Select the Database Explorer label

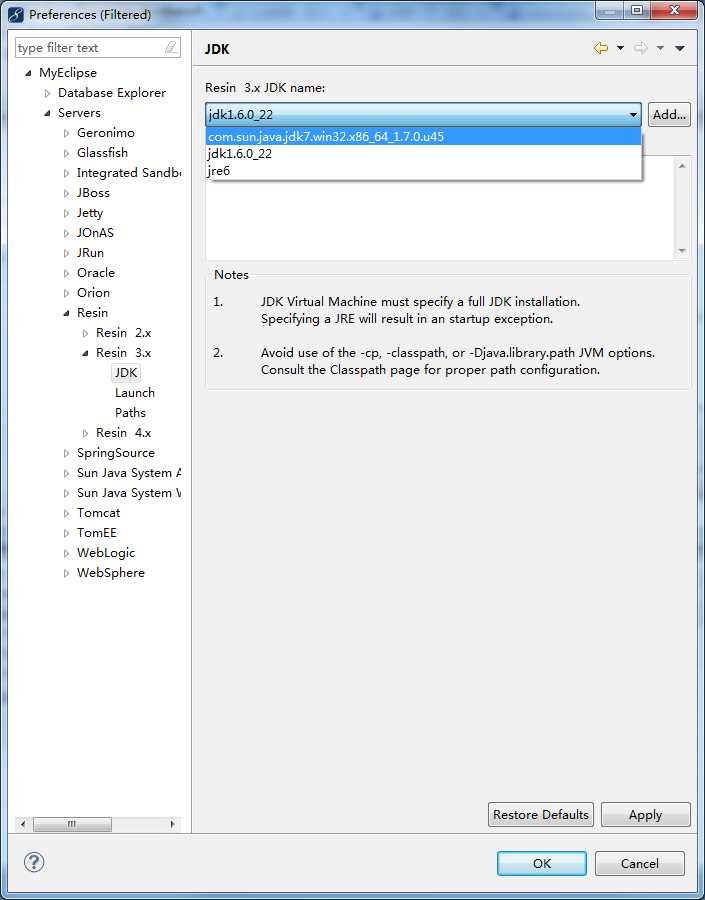point(112,92)
